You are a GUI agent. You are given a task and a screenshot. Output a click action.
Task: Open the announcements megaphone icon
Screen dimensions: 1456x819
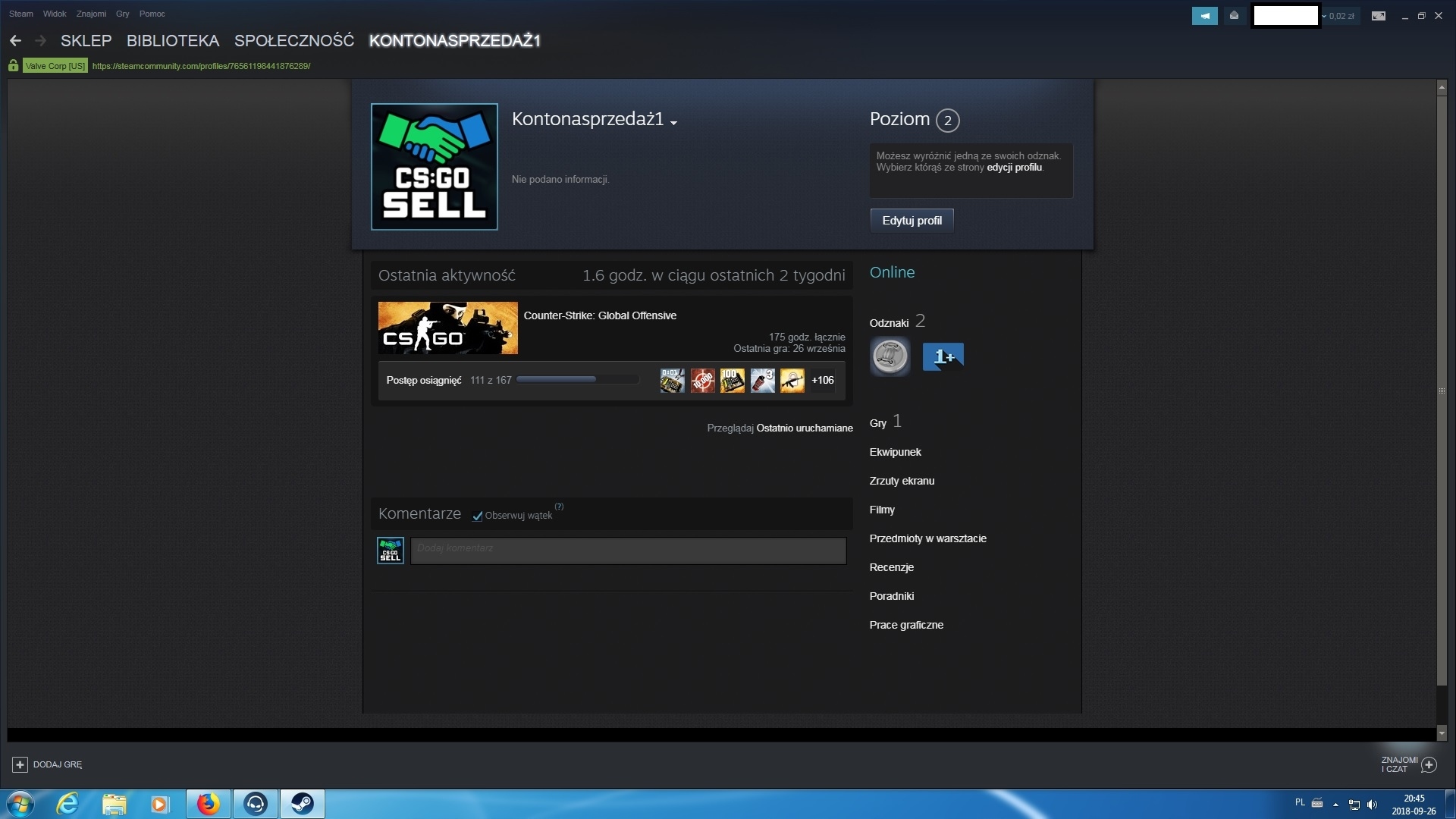coord(1204,15)
